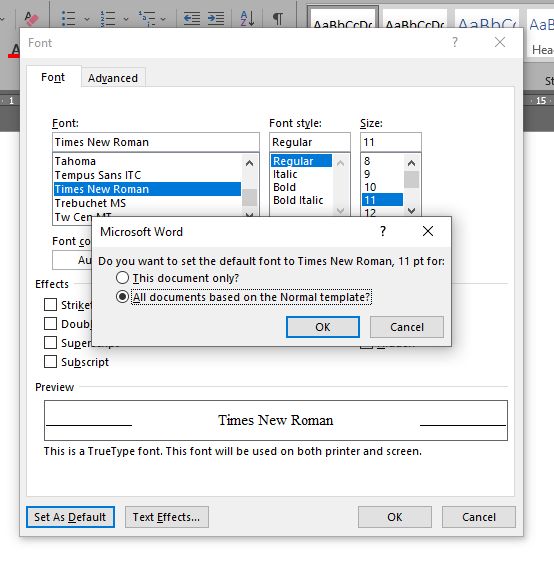
Task: Select size 11 in Size list
Action: [x=382, y=200]
